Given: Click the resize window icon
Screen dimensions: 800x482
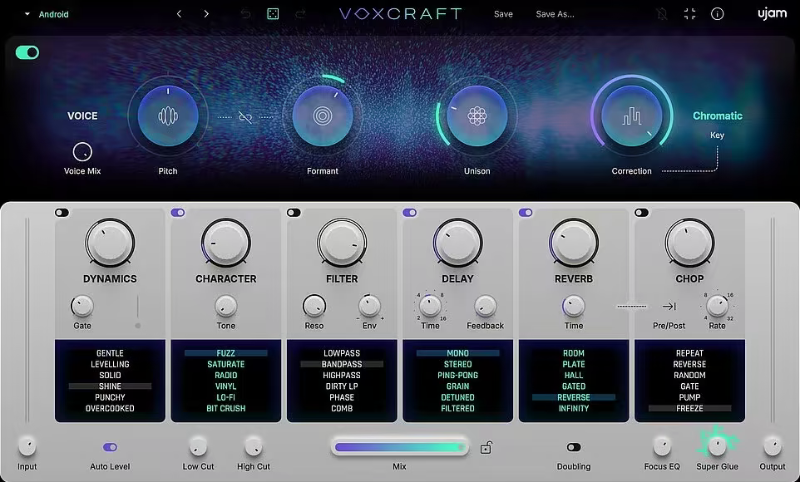Looking at the screenshot, I should (x=690, y=14).
